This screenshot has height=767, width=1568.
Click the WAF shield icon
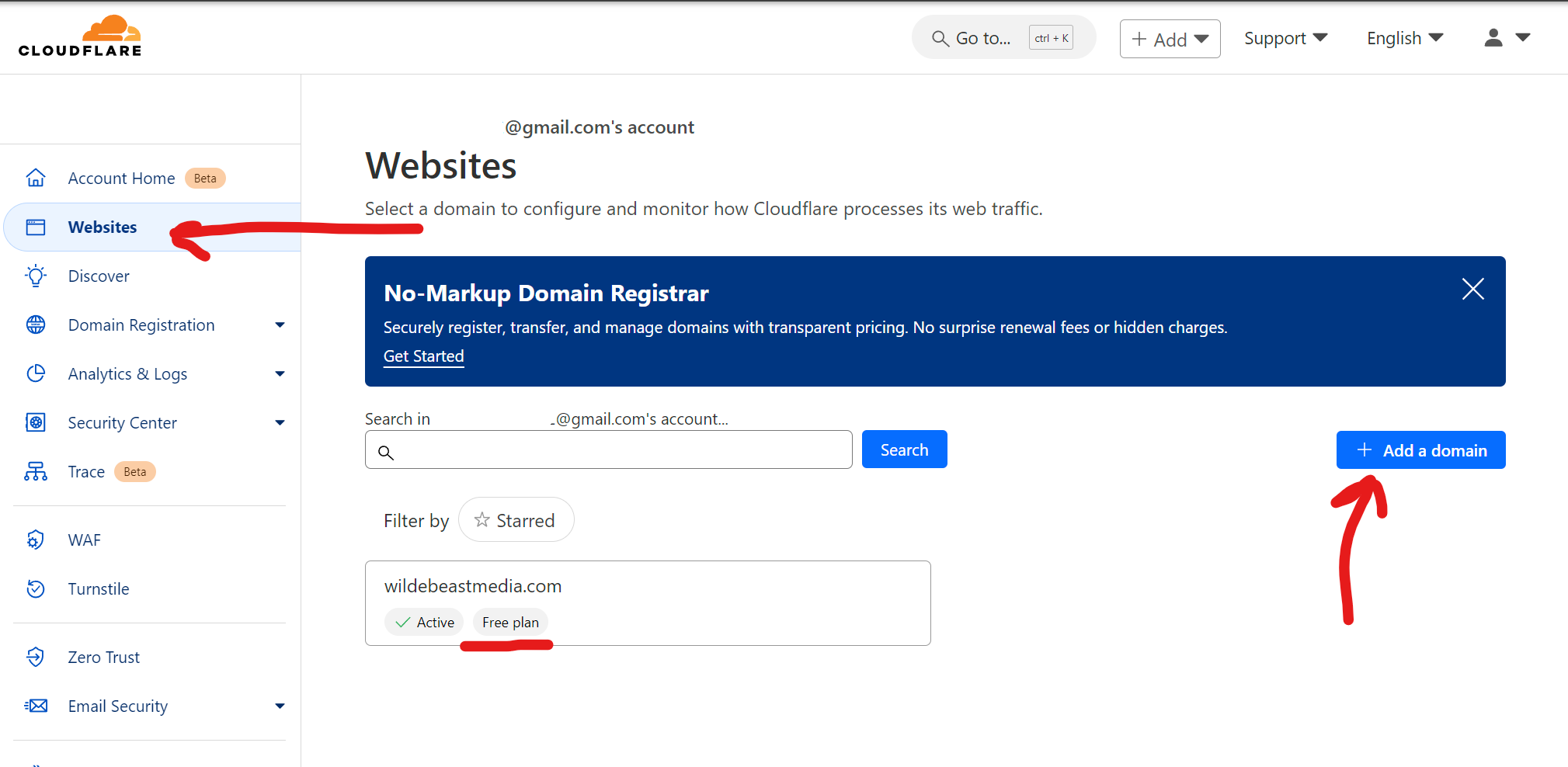[x=36, y=540]
